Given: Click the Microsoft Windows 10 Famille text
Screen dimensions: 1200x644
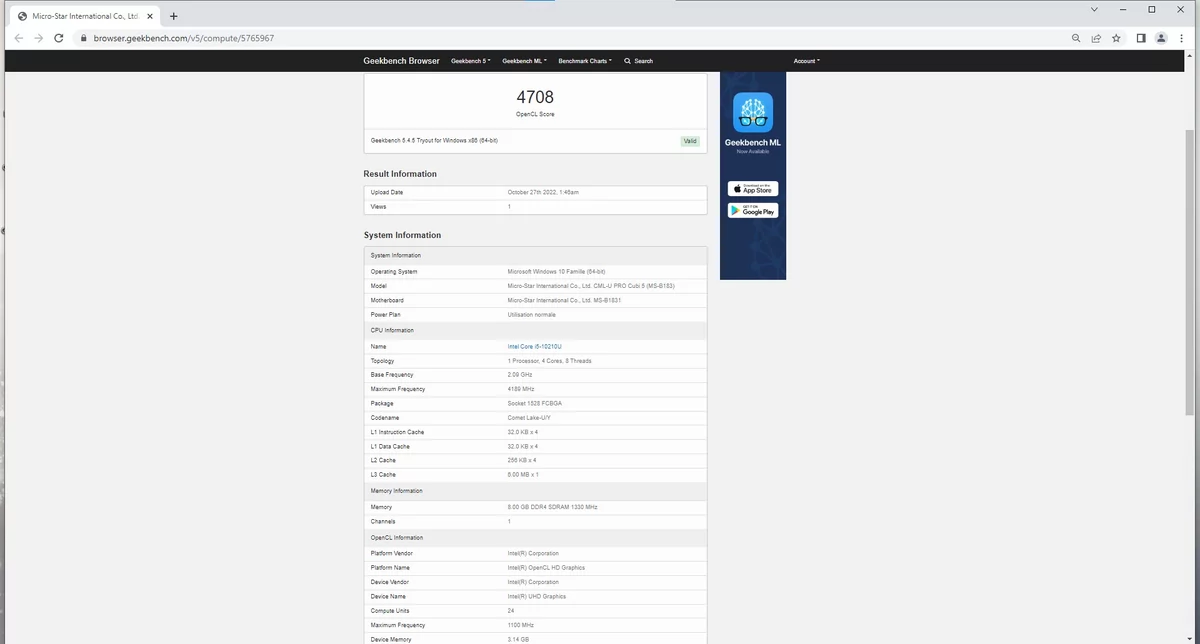Looking at the screenshot, I should 556,272.
